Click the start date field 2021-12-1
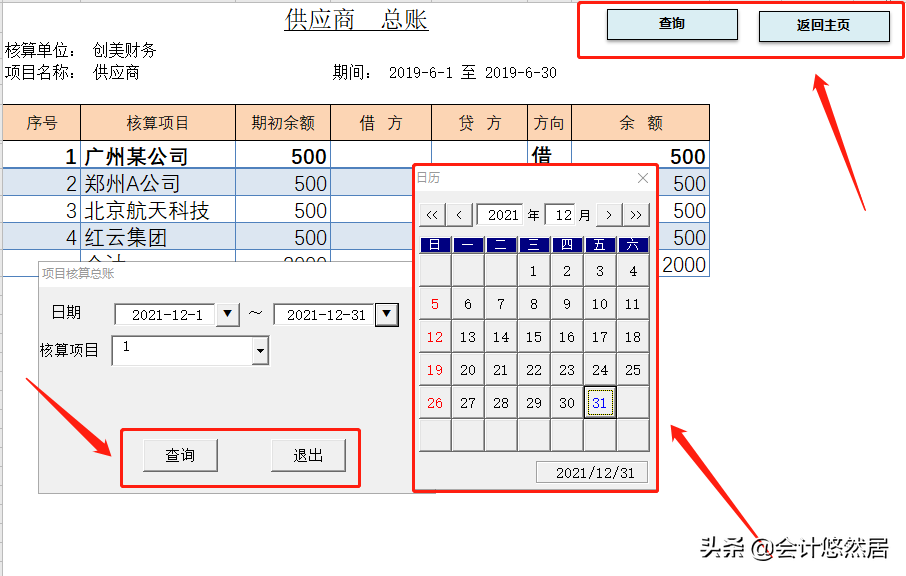This screenshot has width=906, height=576. [x=166, y=315]
